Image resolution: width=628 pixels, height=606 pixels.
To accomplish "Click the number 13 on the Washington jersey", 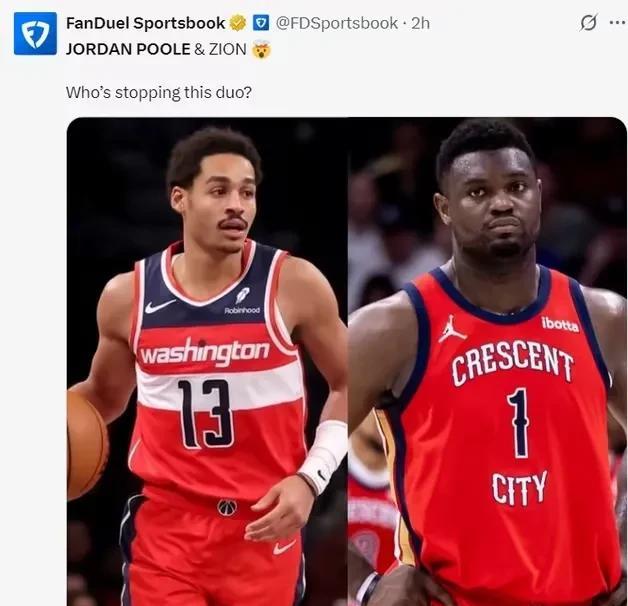I will click(204, 414).
